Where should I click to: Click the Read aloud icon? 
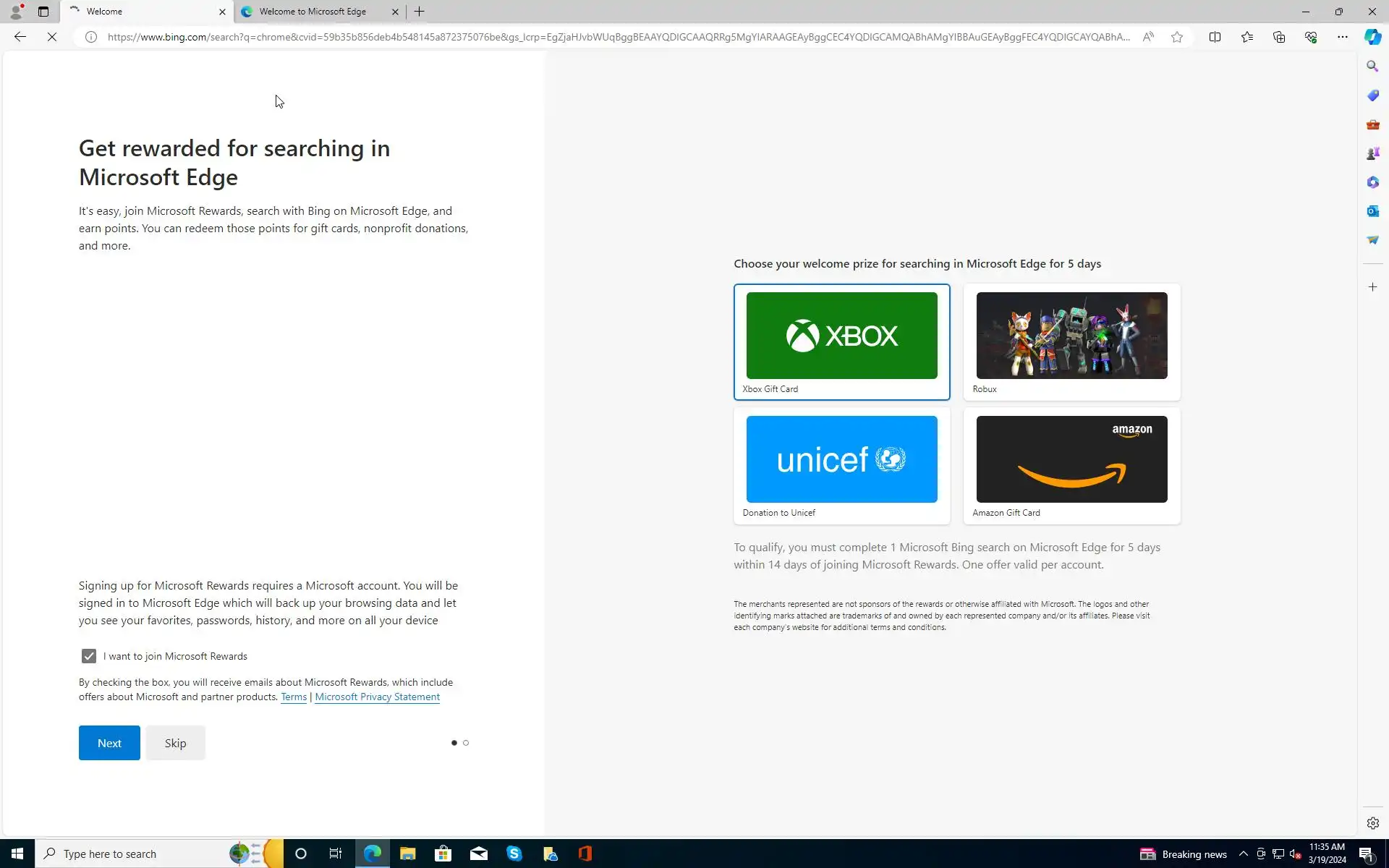(x=1148, y=37)
